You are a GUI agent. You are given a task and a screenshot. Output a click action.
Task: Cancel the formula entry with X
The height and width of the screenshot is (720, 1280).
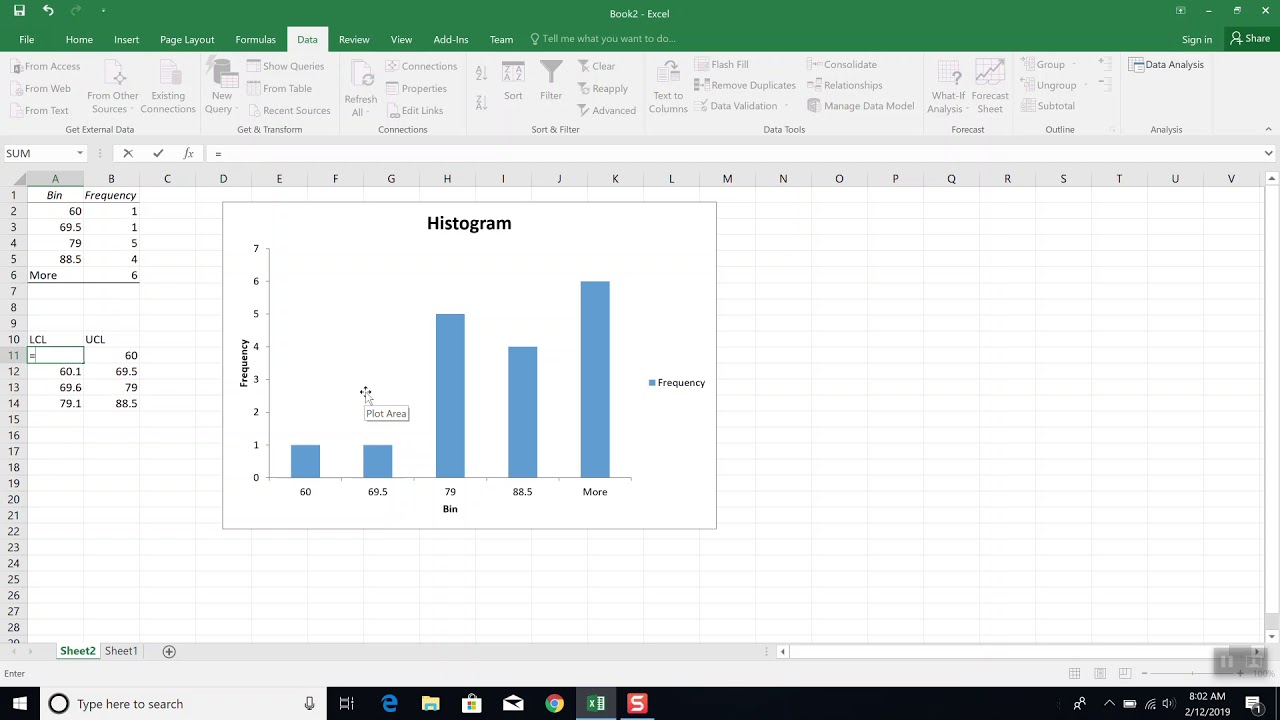(128, 153)
